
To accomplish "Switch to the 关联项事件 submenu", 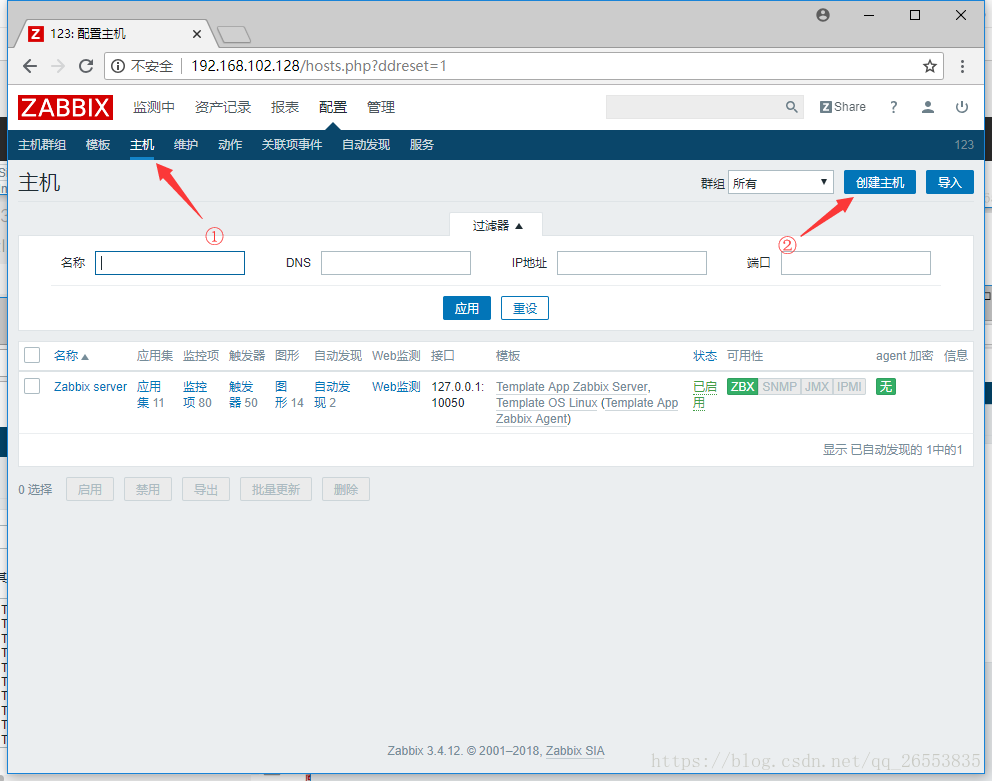I will click(292, 145).
